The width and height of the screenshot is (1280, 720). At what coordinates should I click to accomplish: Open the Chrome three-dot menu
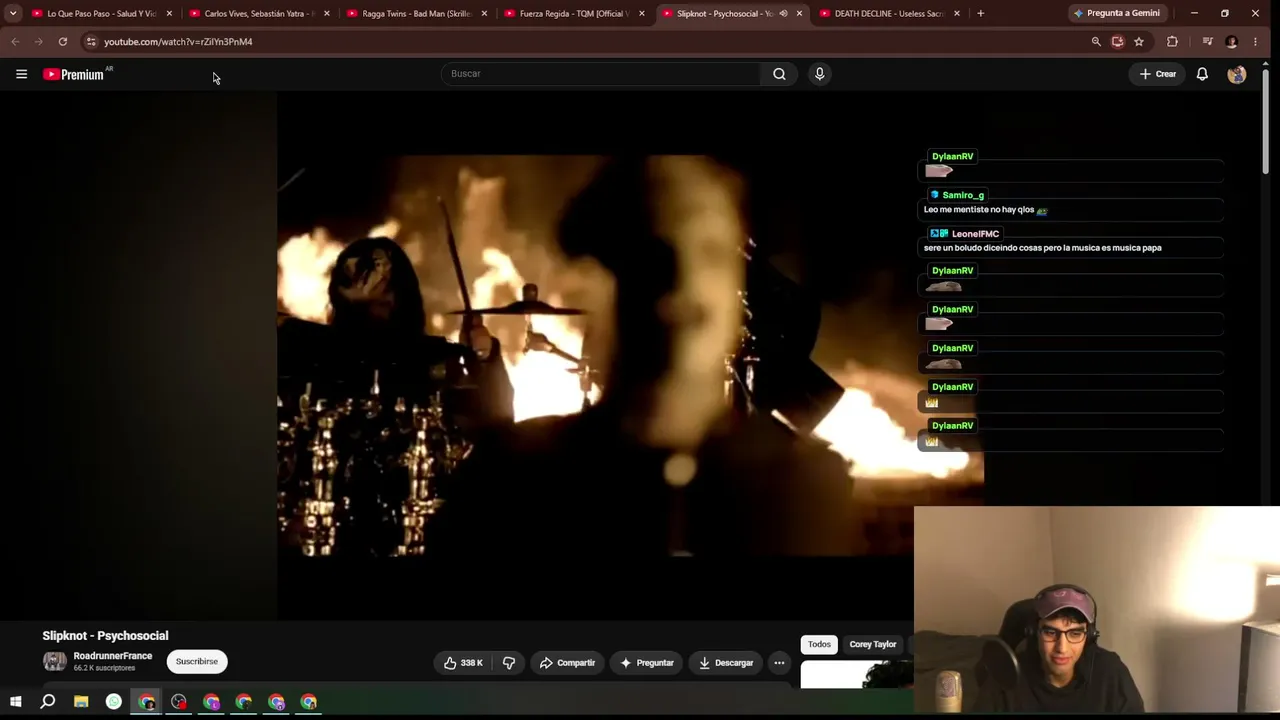point(1256,42)
